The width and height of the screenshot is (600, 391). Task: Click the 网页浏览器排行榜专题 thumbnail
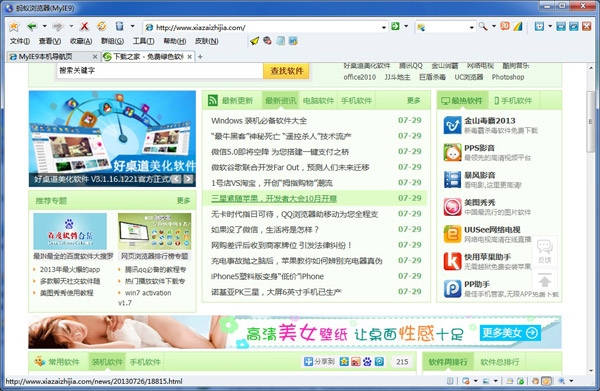(155, 231)
